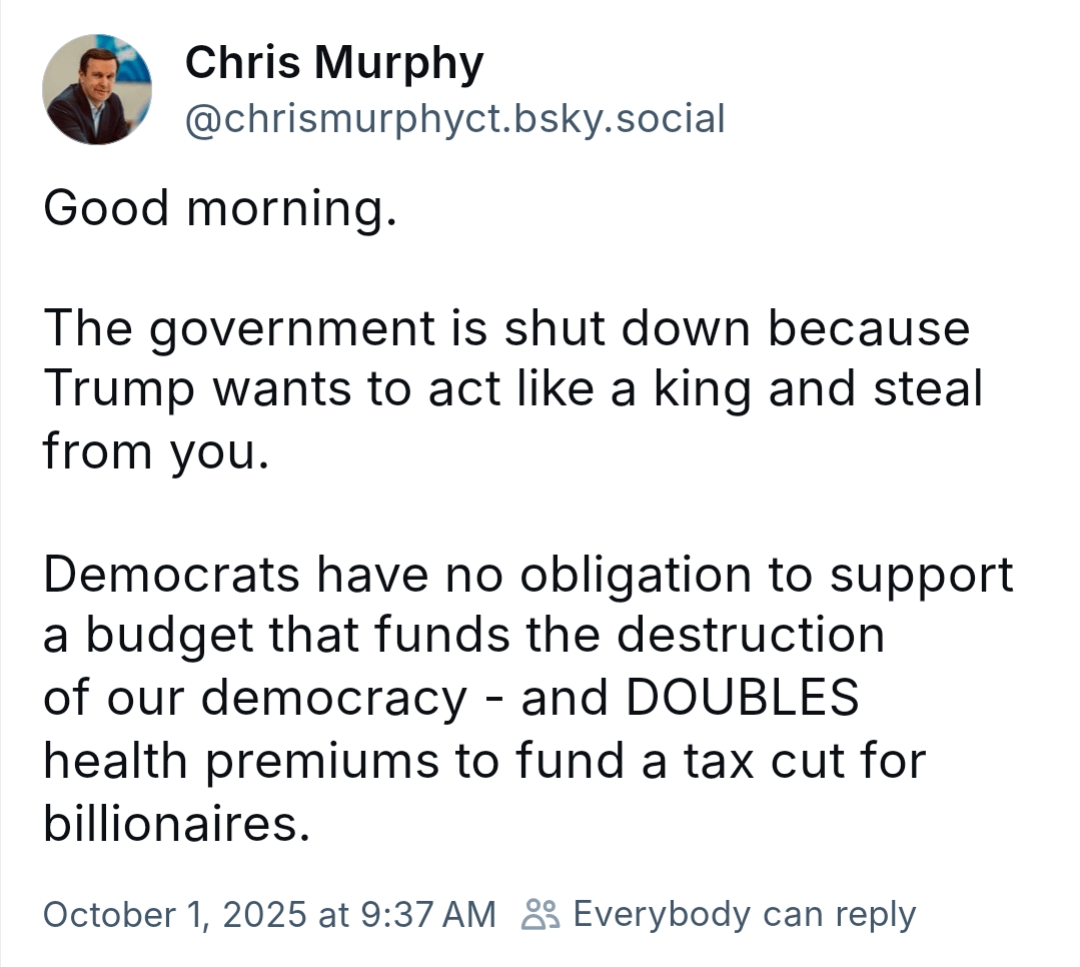The width and height of the screenshot is (1080, 967).
Task: Click the people icon beside reply setting
Action: (x=541, y=913)
